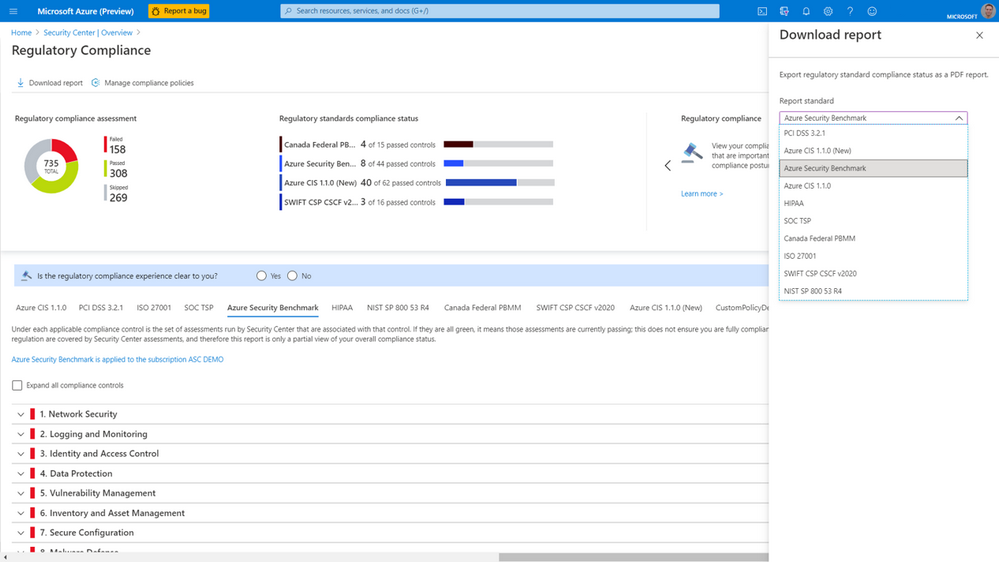
Task: Select the Yes feedback radio button
Action: [x=261, y=276]
